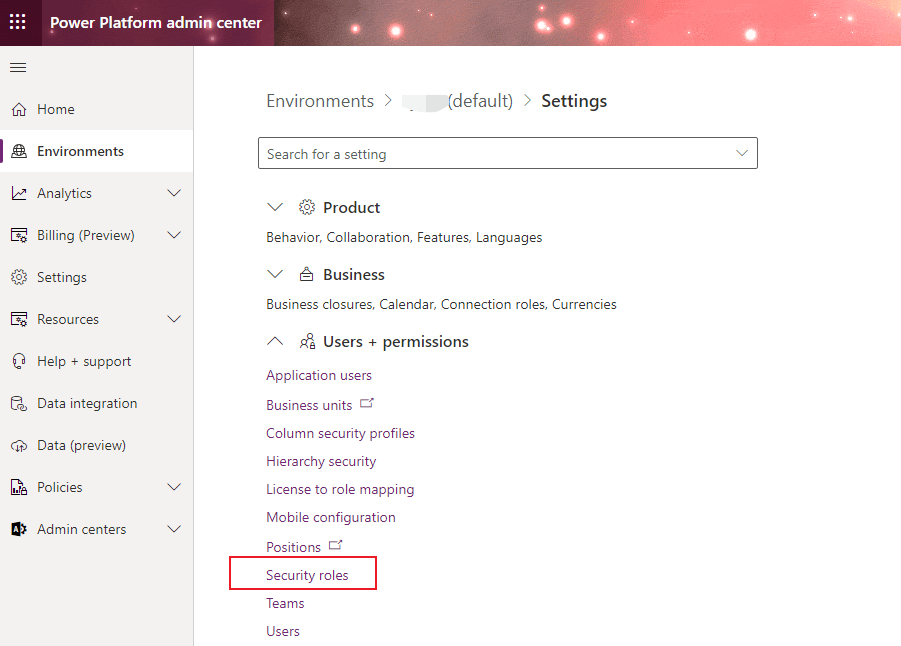This screenshot has width=901, height=646.
Task: Expand the Billing (Preview) chevron
Action: 174,235
